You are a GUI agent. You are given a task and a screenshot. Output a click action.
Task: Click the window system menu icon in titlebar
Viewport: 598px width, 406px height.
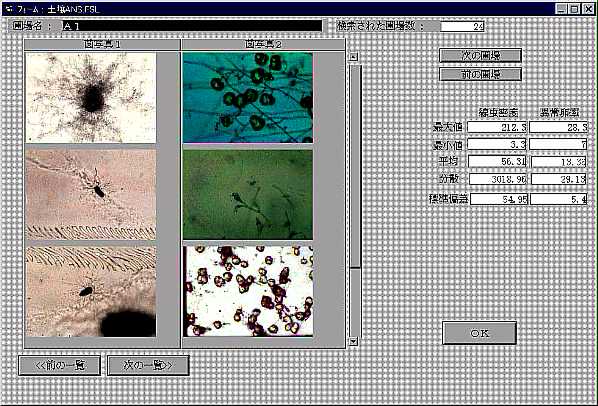(x=10, y=9)
